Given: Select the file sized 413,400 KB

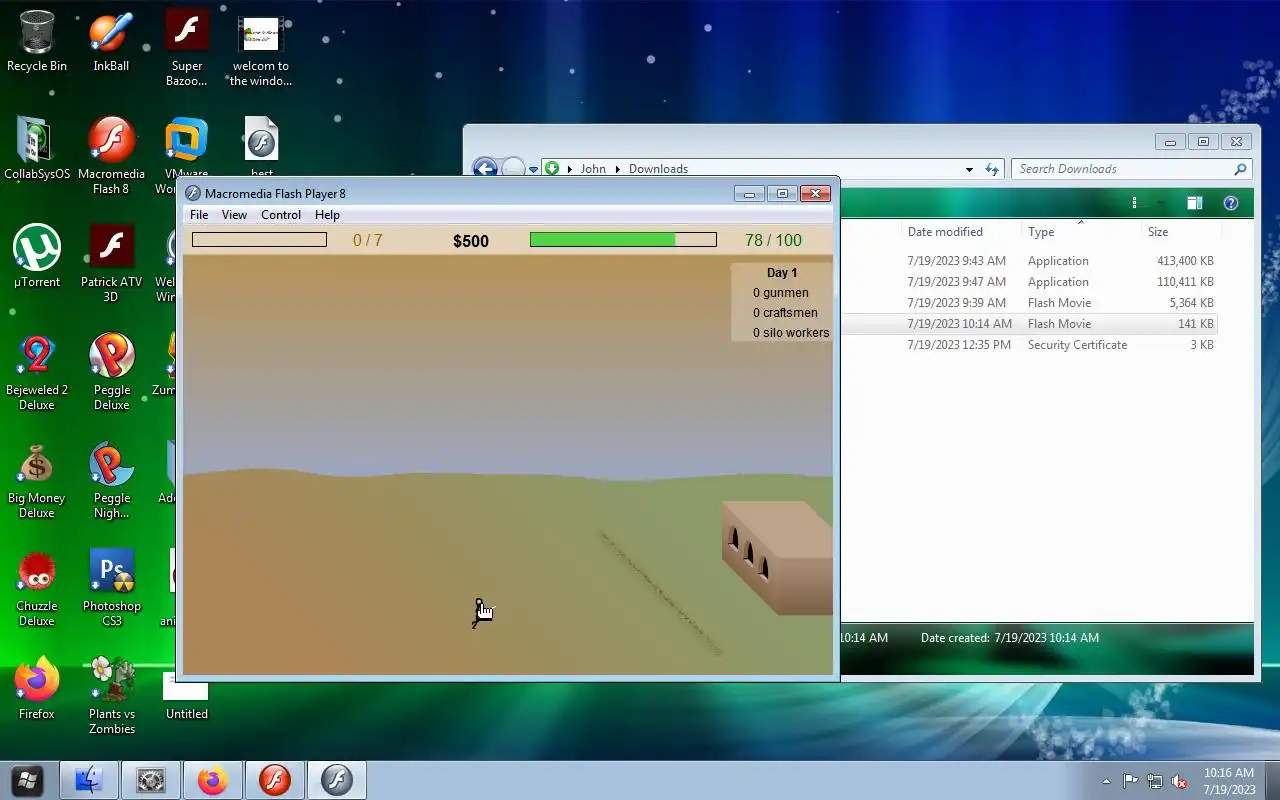Looking at the screenshot, I should 1028,261.
